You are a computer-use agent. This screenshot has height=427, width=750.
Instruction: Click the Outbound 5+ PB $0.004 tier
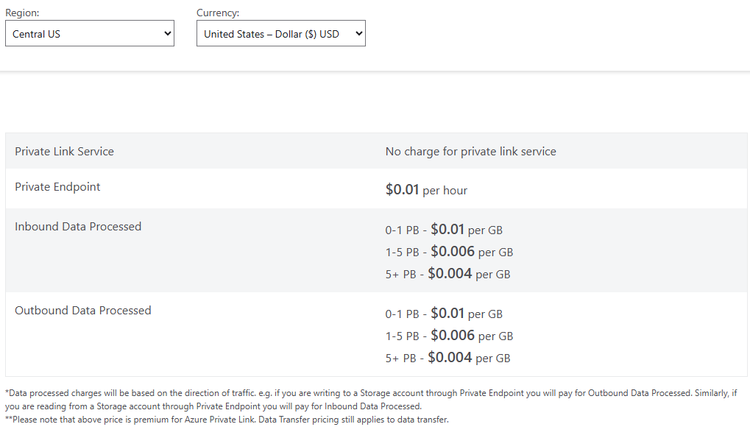tap(448, 358)
